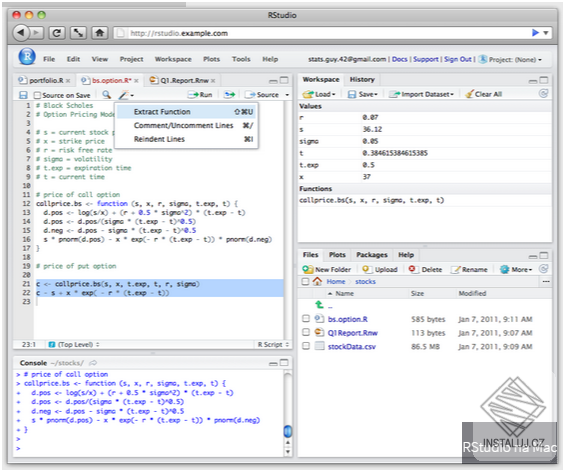Tick the checkbox for bs.option.R
This screenshot has width=564, height=470.
306,319
